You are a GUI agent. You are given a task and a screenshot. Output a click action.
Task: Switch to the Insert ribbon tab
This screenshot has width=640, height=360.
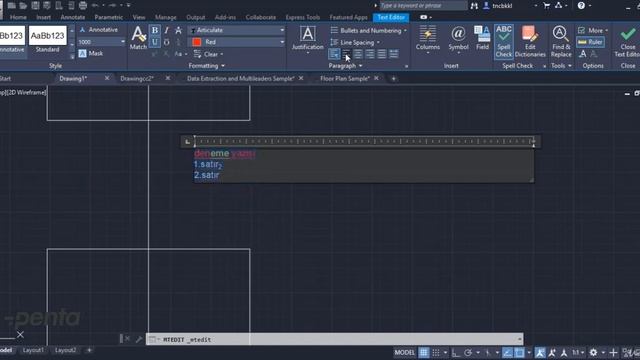coord(43,17)
